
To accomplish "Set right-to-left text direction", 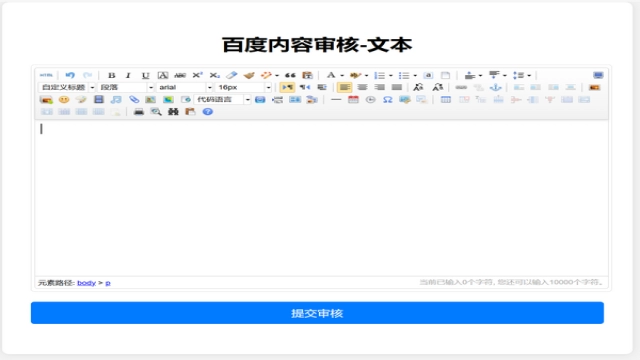I will coord(305,87).
